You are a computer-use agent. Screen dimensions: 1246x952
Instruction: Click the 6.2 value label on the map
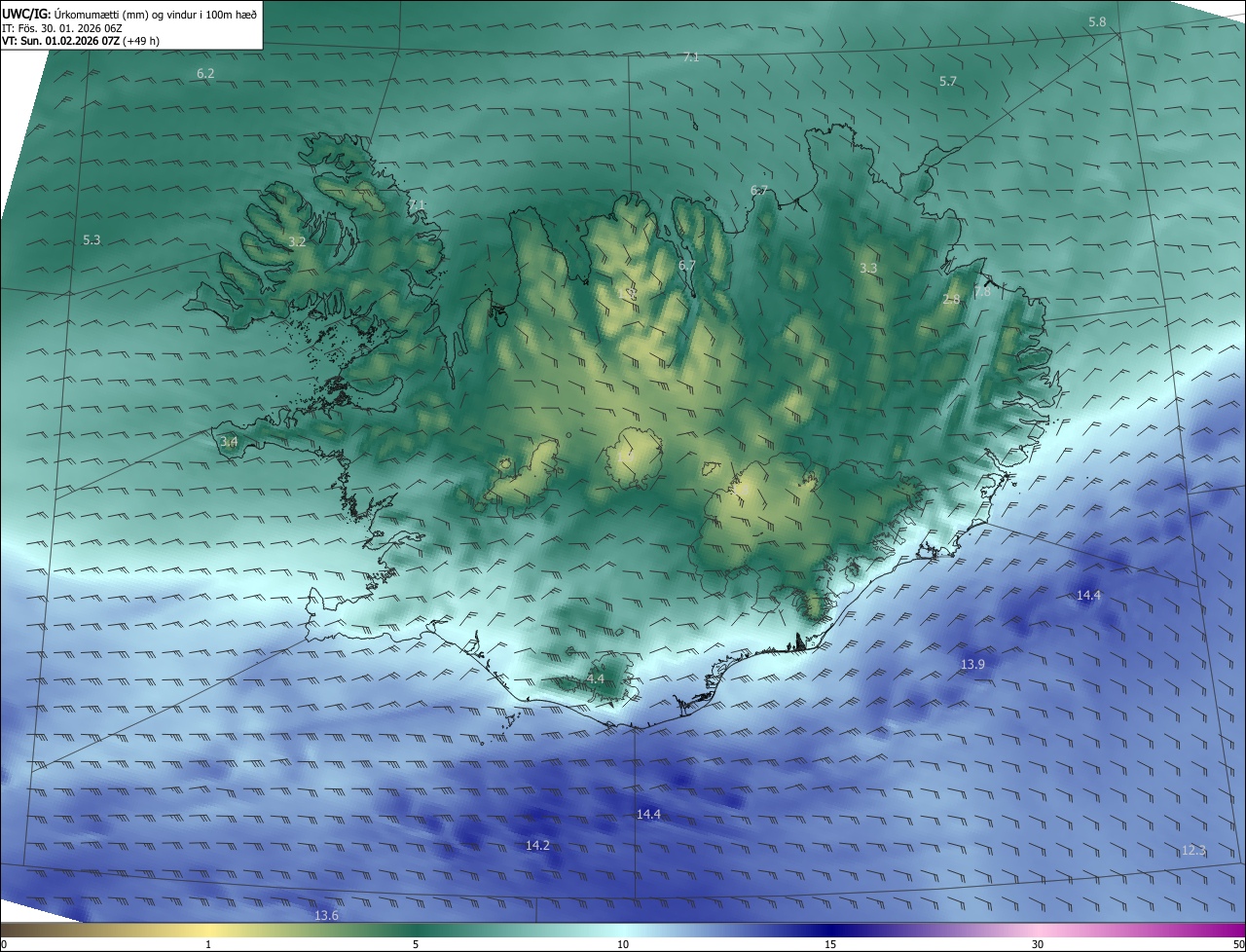pos(205,73)
